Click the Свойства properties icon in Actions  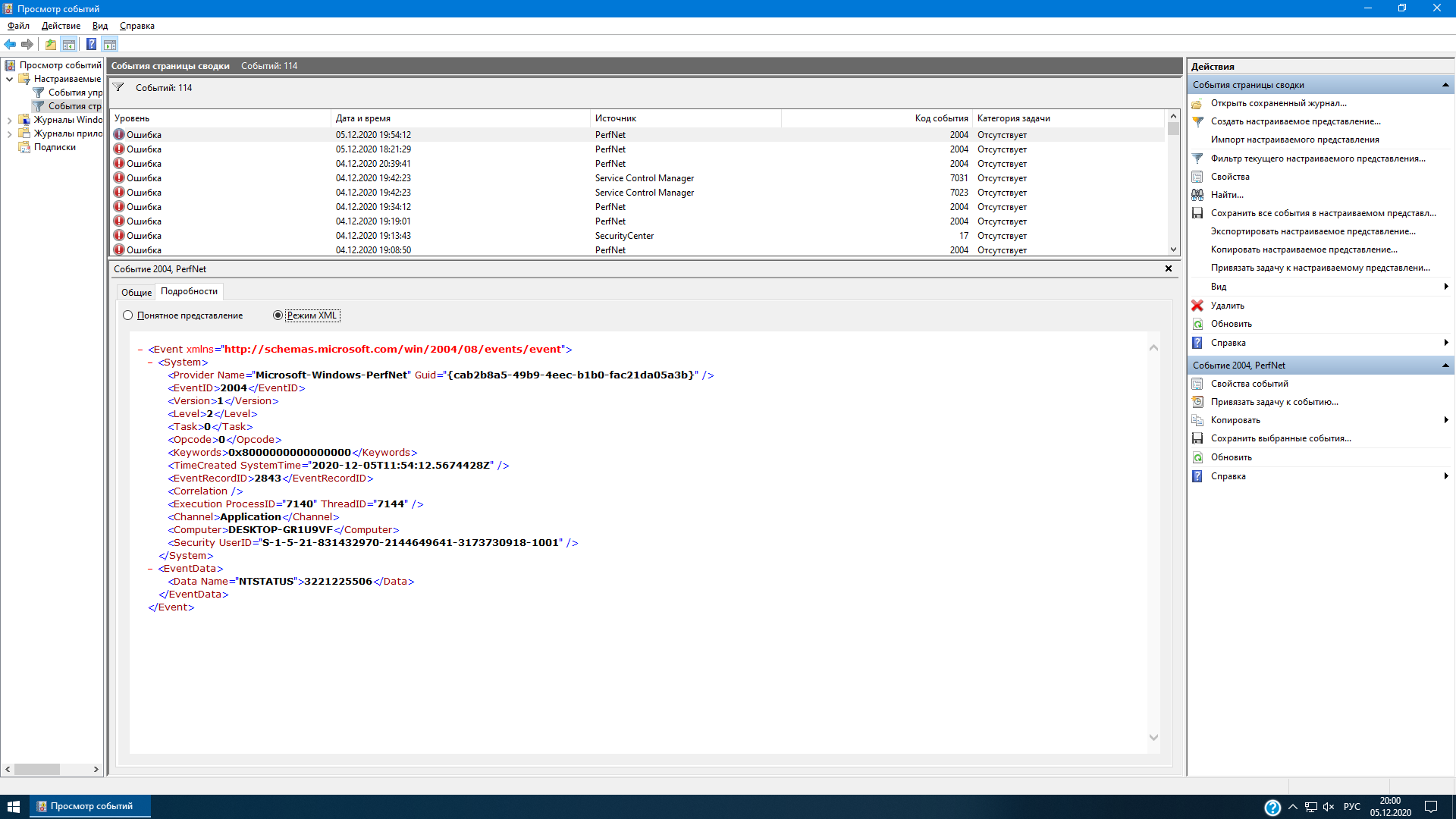(x=1197, y=177)
